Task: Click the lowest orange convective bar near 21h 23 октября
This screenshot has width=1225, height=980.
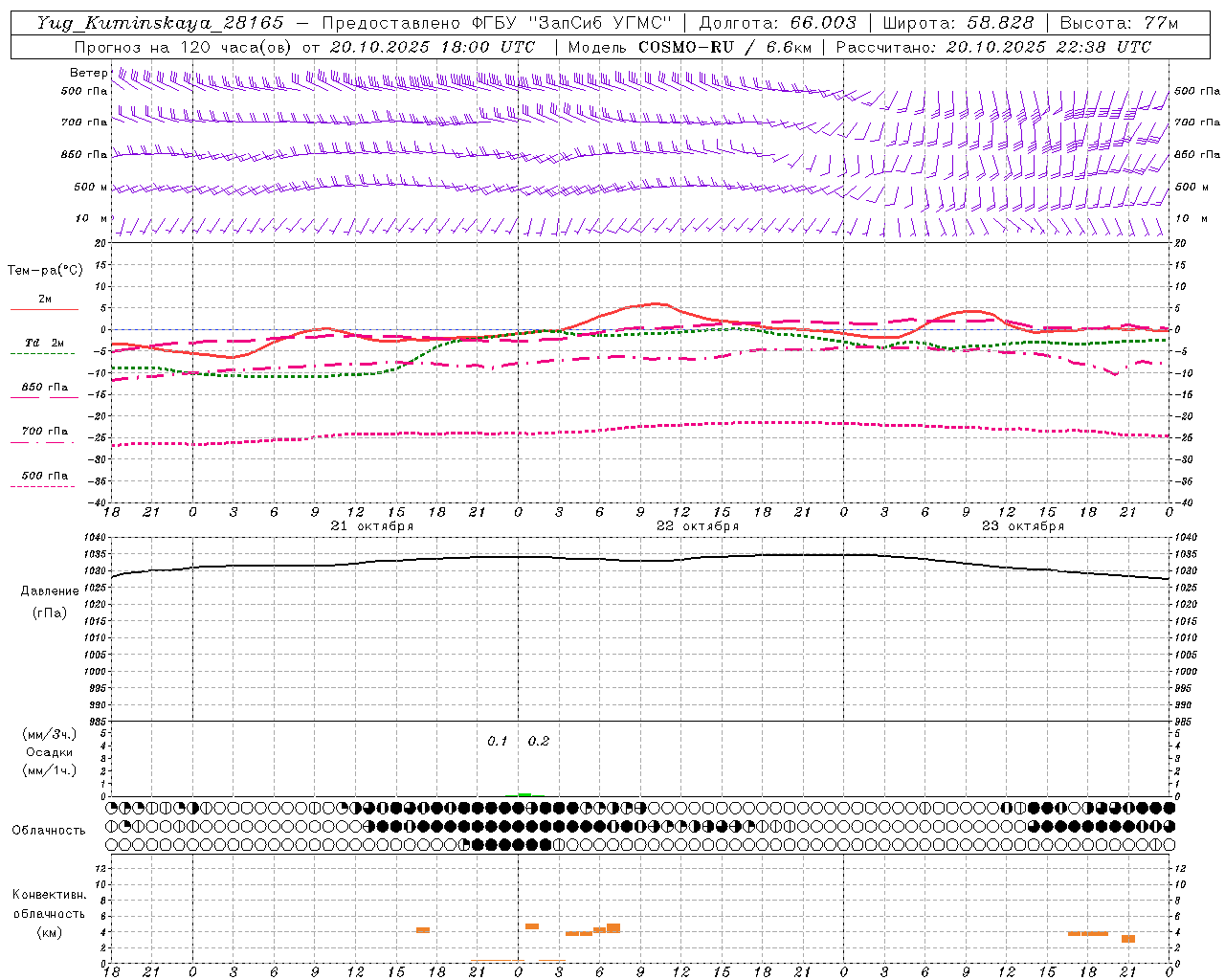Action: click(x=1128, y=939)
